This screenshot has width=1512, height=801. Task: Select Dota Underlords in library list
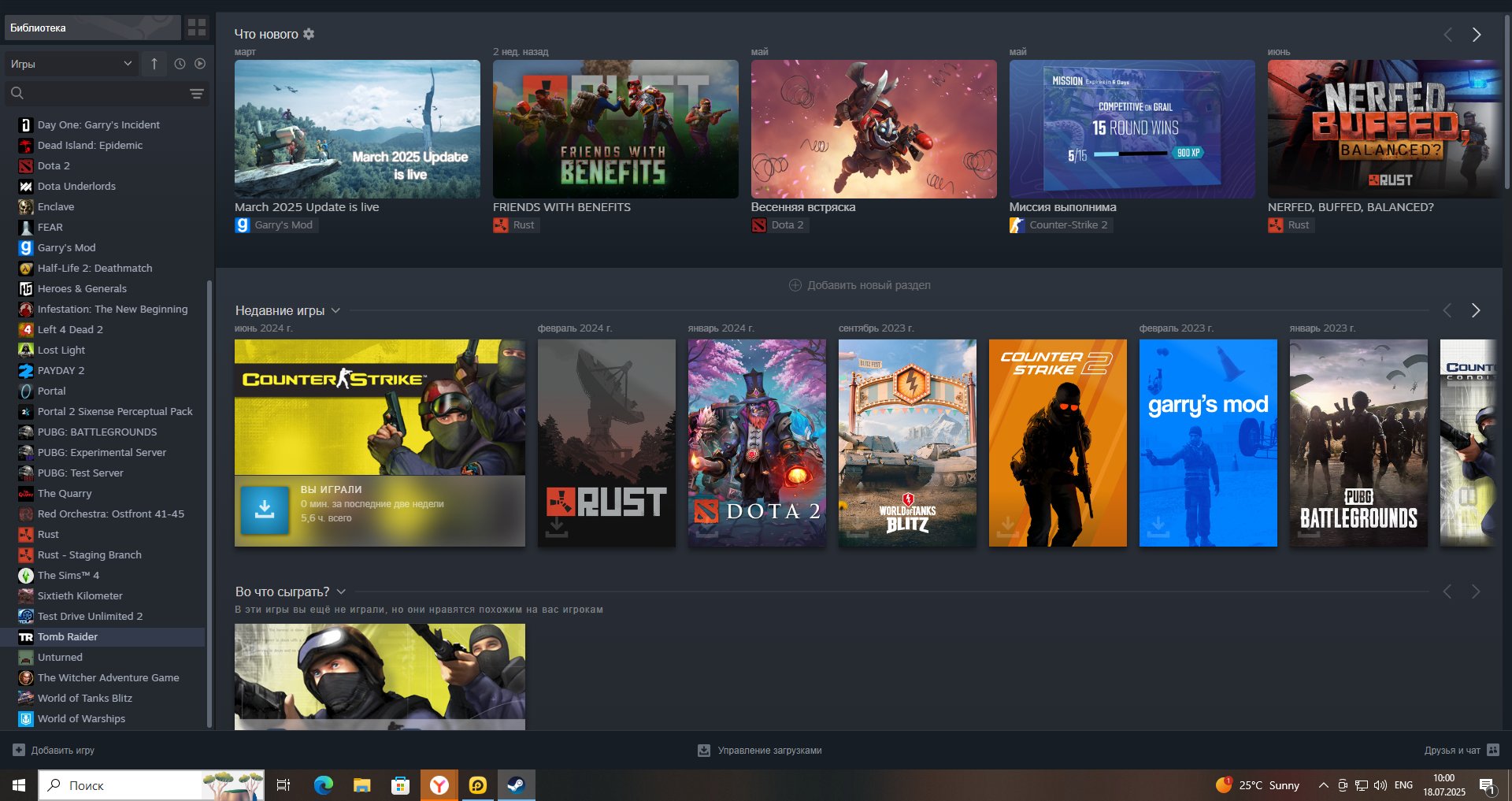click(x=104, y=186)
